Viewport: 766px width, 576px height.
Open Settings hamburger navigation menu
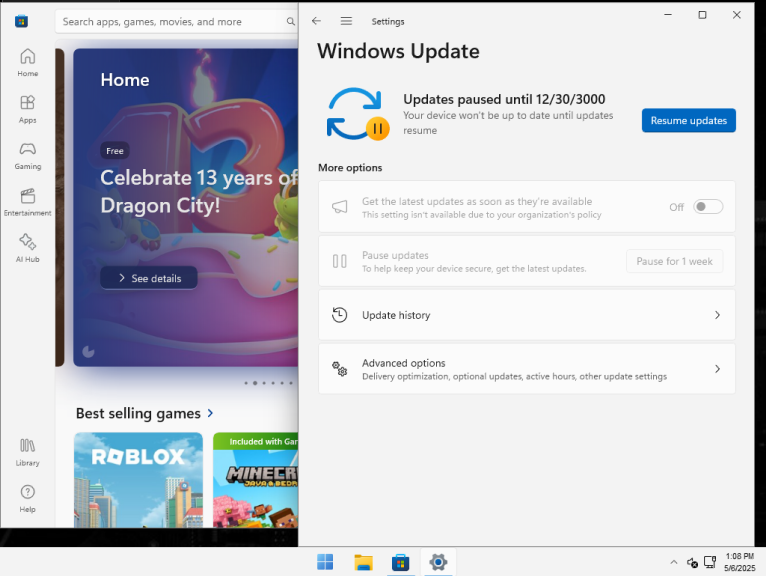tap(346, 21)
